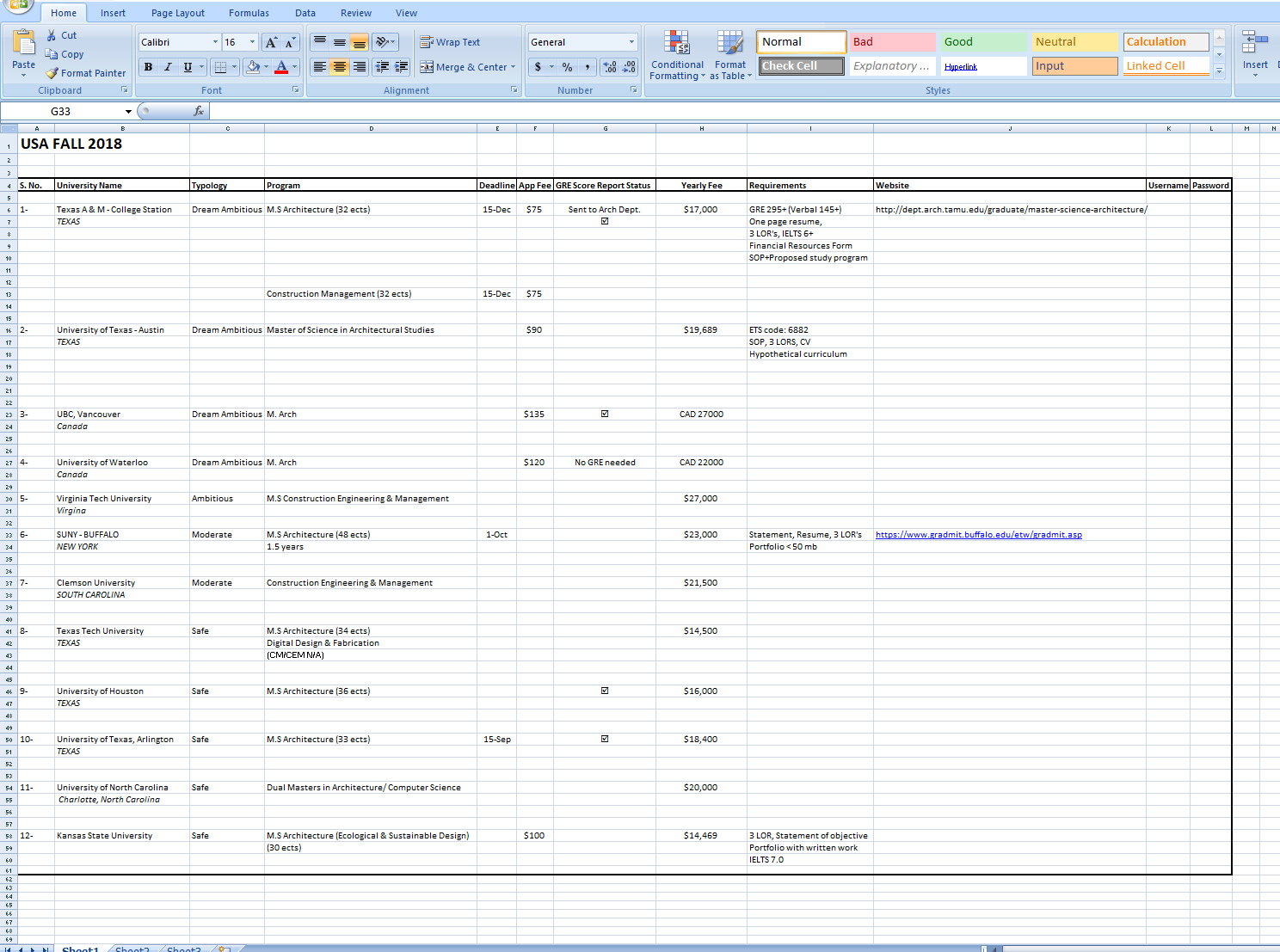Image resolution: width=1280 pixels, height=952 pixels.
Task: Apply Accounting dollar number format
Action: (x=538, y=67)
